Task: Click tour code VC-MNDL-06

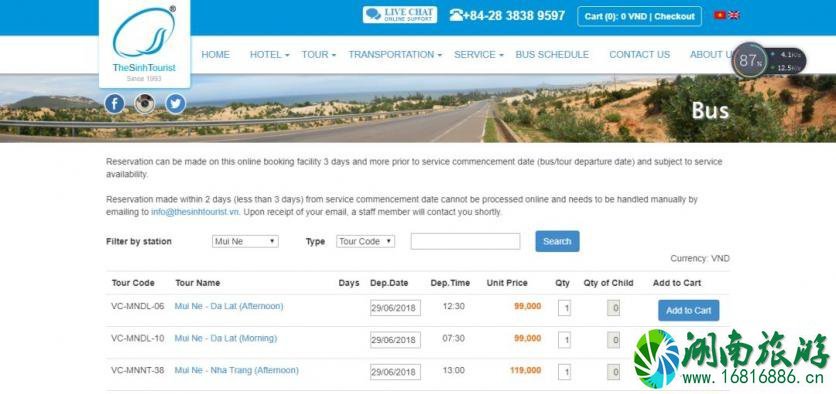Action: coord(138,306)
